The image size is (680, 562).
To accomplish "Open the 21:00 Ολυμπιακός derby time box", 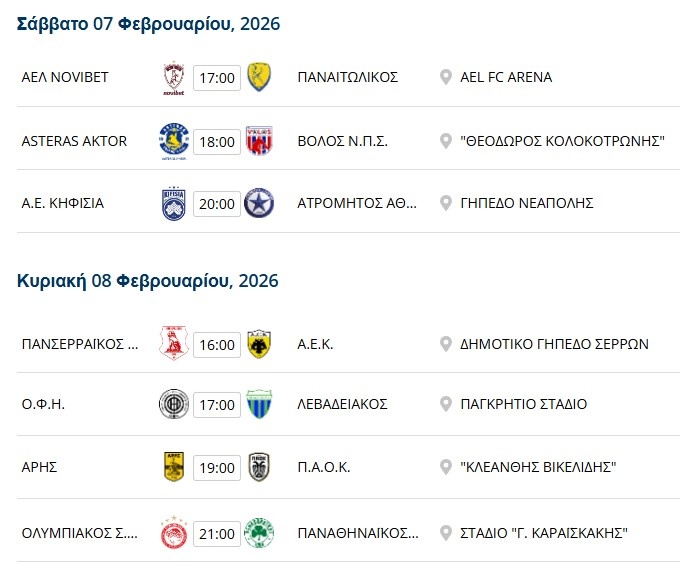I will tap(216, 533).
